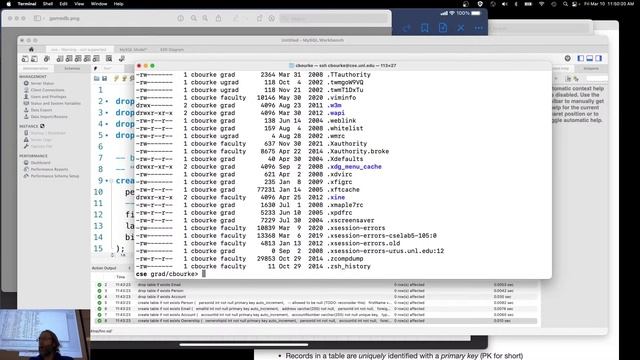The height and width of the screenshot is (360, 640).
Task: Open the MySQL Workbench home tab
Action: [31, 49]
